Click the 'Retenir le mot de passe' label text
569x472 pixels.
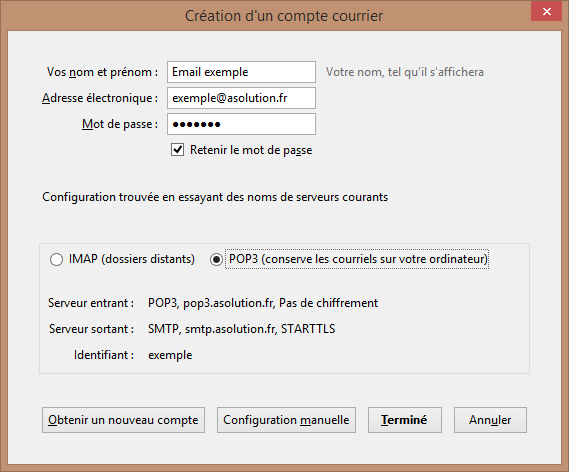pyautogui.click(x=251, y=150)
